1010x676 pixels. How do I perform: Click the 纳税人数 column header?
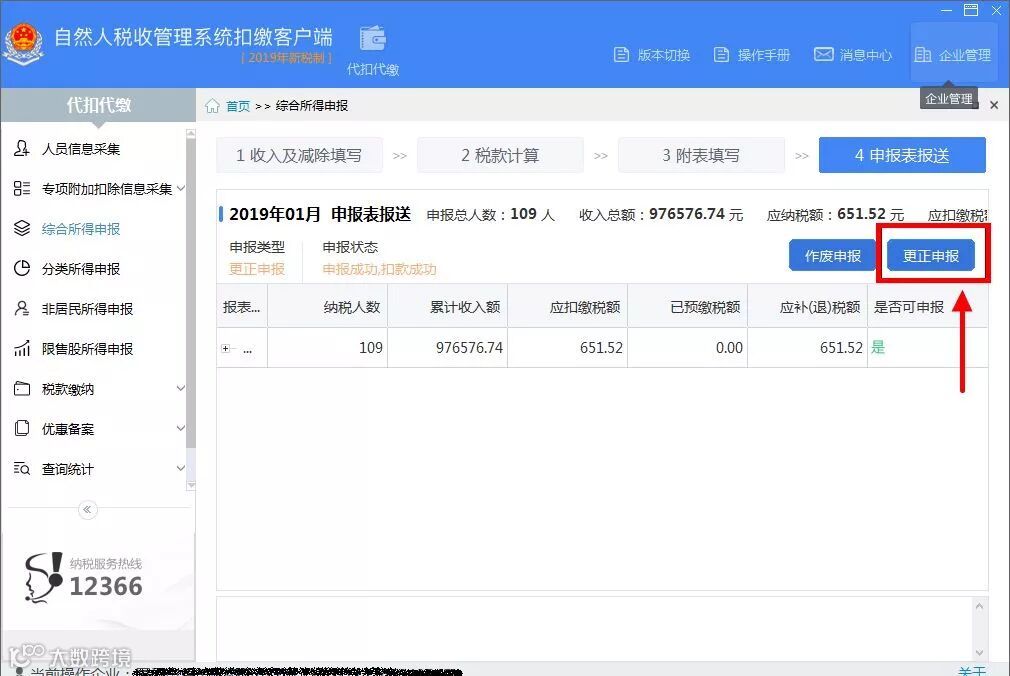point(327,307)
